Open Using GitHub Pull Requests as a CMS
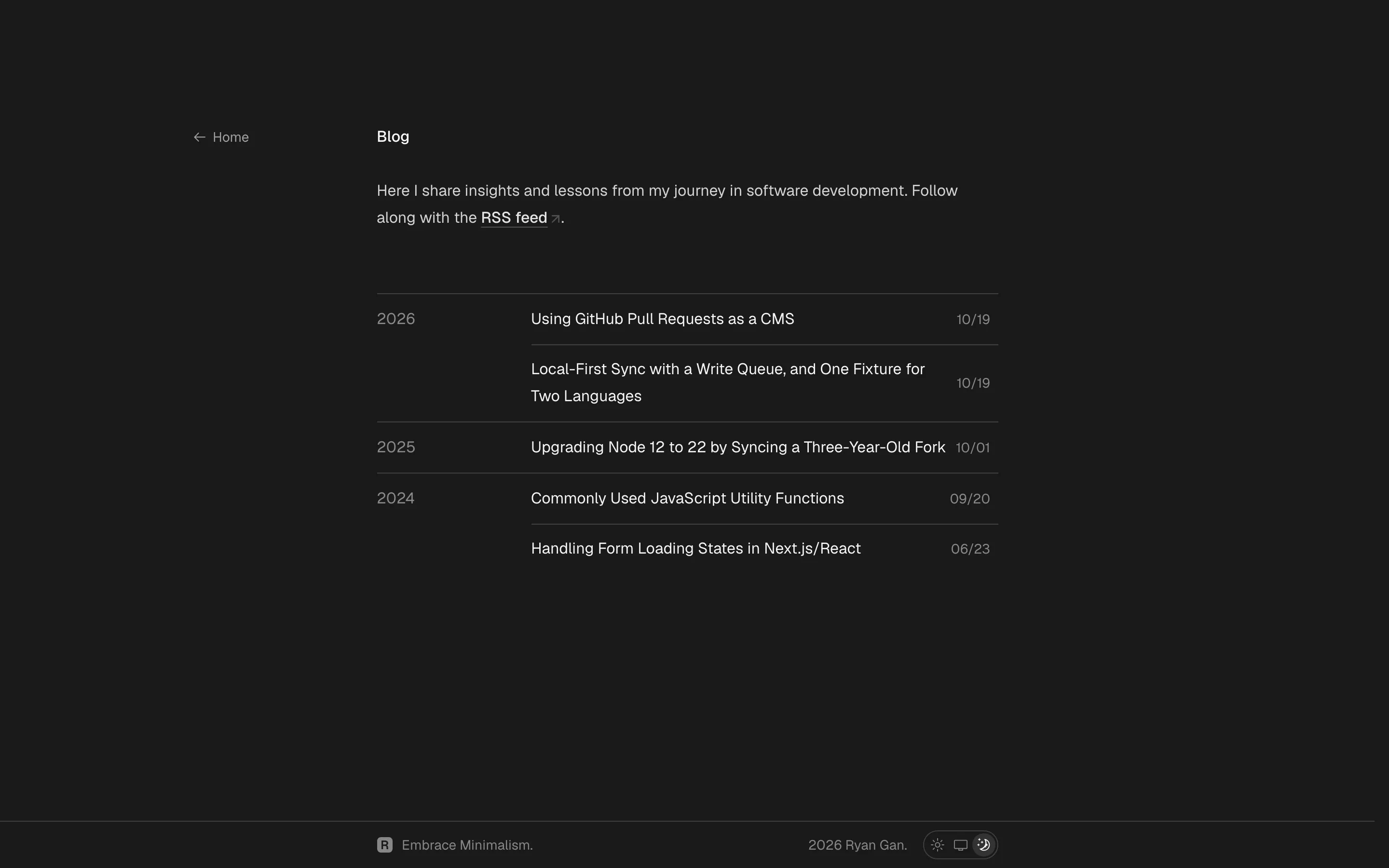 pos(662,319)
